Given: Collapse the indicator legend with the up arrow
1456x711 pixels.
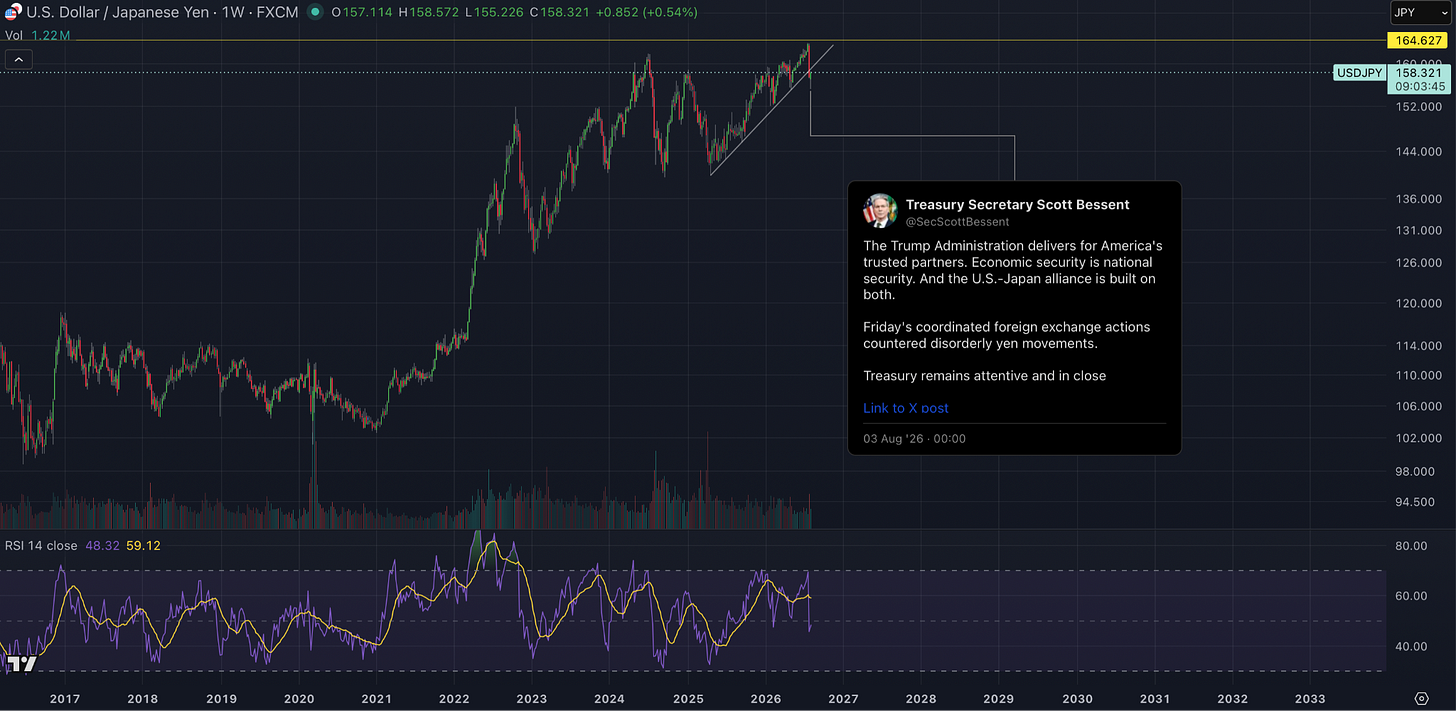Looking at the screenshot, I should [18, 60].
